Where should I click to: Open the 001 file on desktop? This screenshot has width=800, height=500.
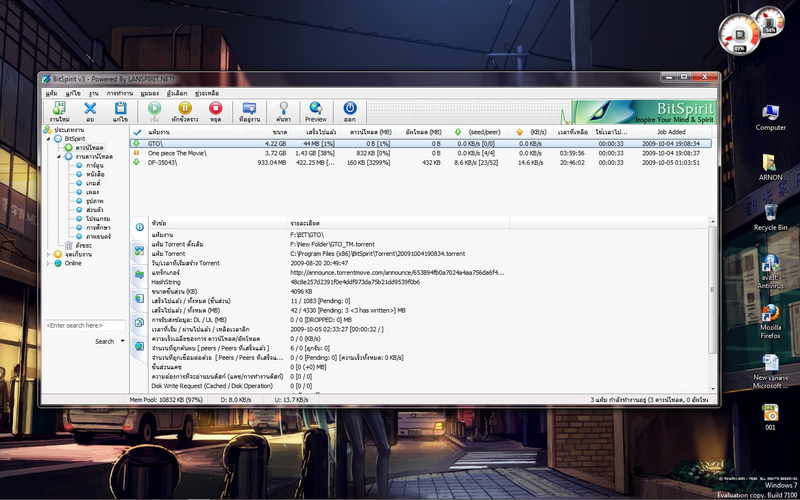click(770, 417)
